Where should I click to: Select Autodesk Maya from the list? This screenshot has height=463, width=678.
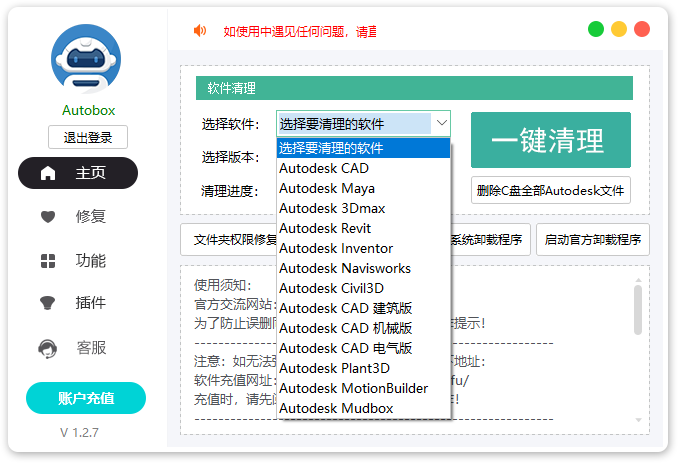point(363,188)
